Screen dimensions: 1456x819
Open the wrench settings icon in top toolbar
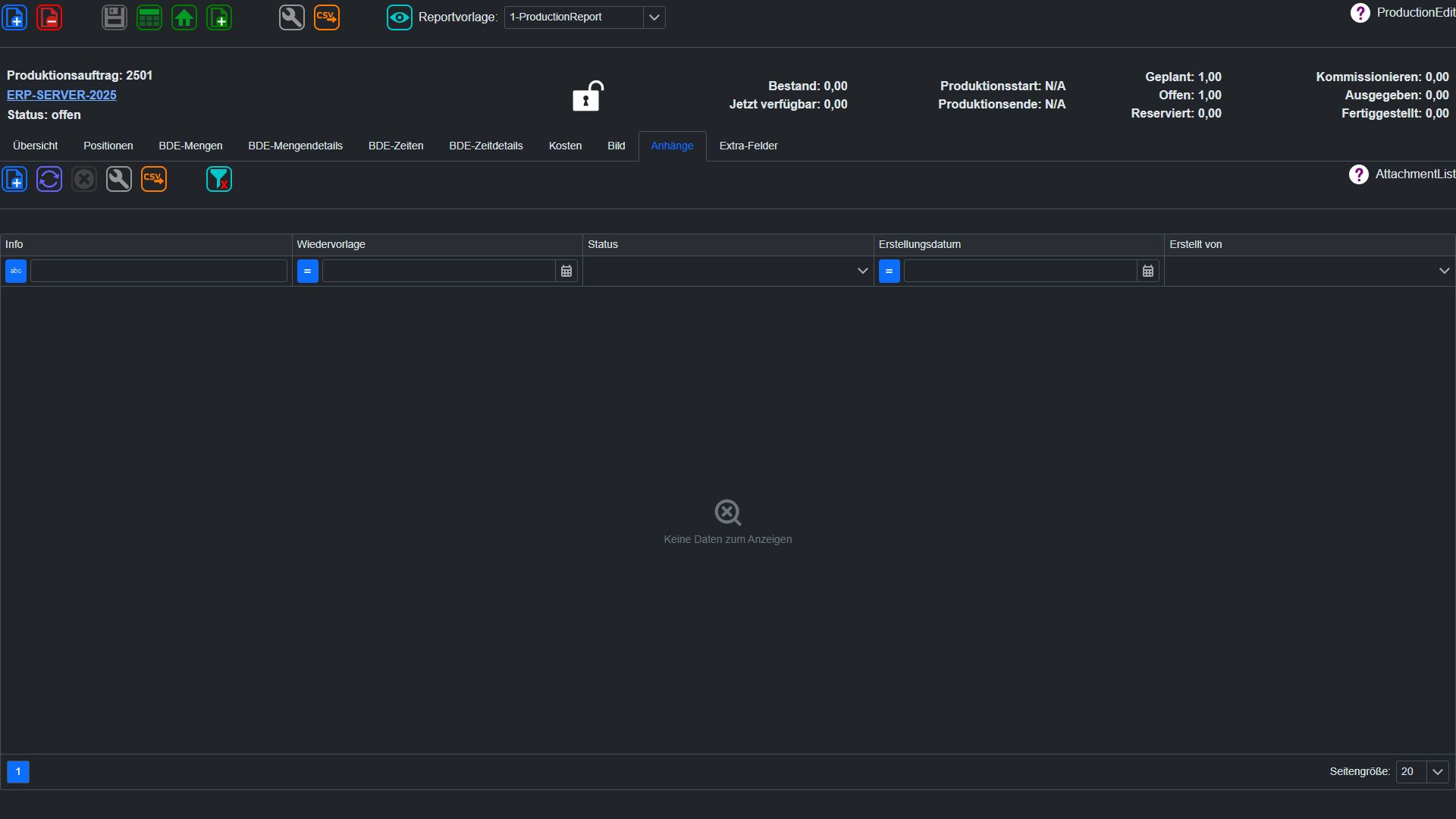tap(292, 17)
